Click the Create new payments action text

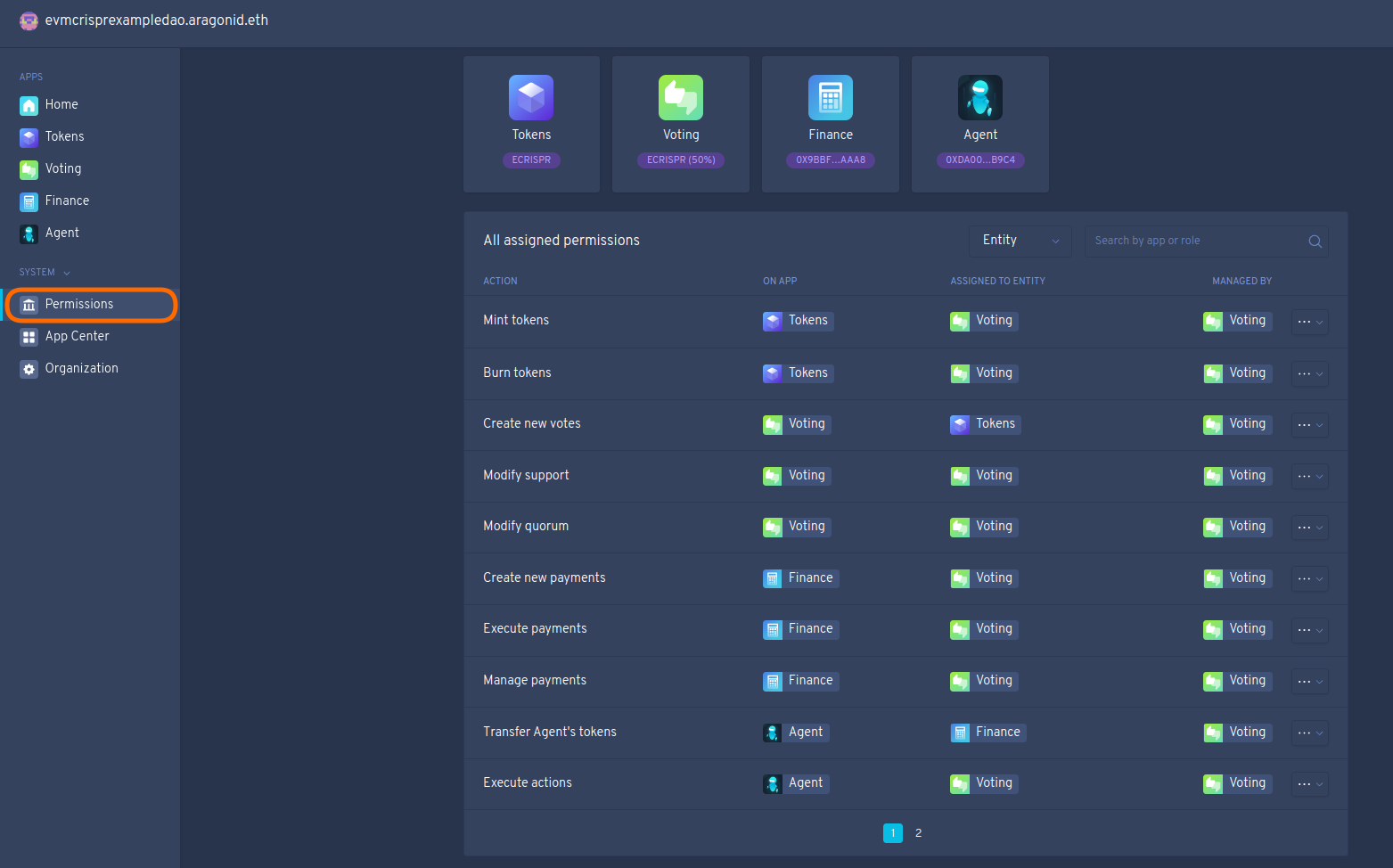pyautogui.click(x=545, y=578)
